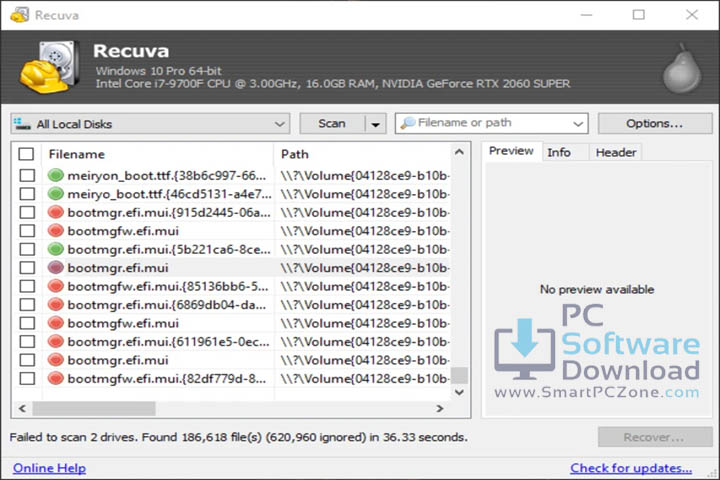The image size is (720, 480).
Task: Click the file list up scroll arrow
Action: pos(459,152)
